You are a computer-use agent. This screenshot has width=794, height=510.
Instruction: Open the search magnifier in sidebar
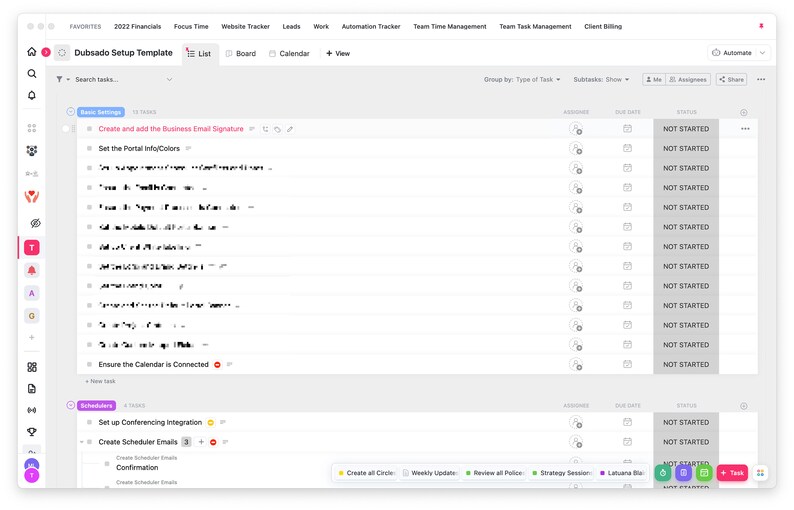31,74
